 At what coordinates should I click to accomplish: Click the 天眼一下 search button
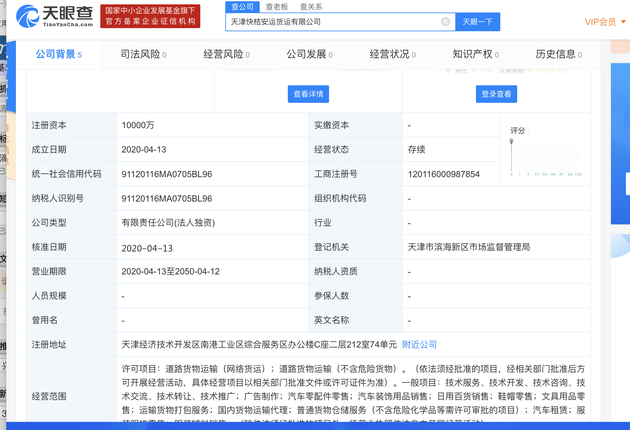coord(477,22)
